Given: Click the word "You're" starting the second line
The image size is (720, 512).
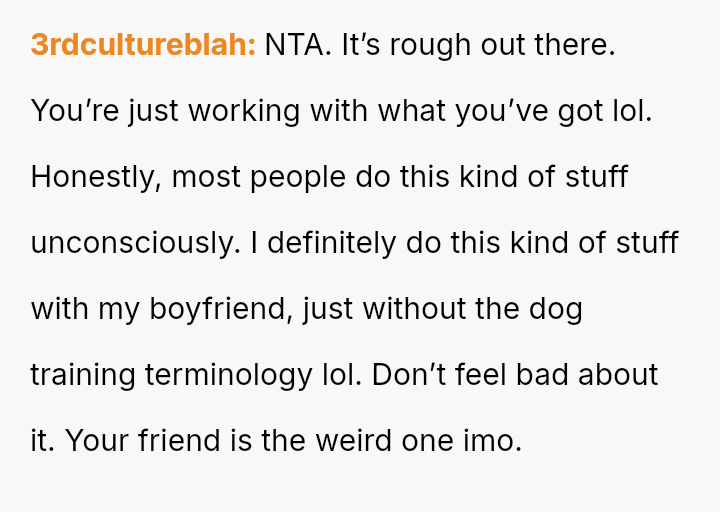Looking at the screenshot, I should tap(66, 111).
